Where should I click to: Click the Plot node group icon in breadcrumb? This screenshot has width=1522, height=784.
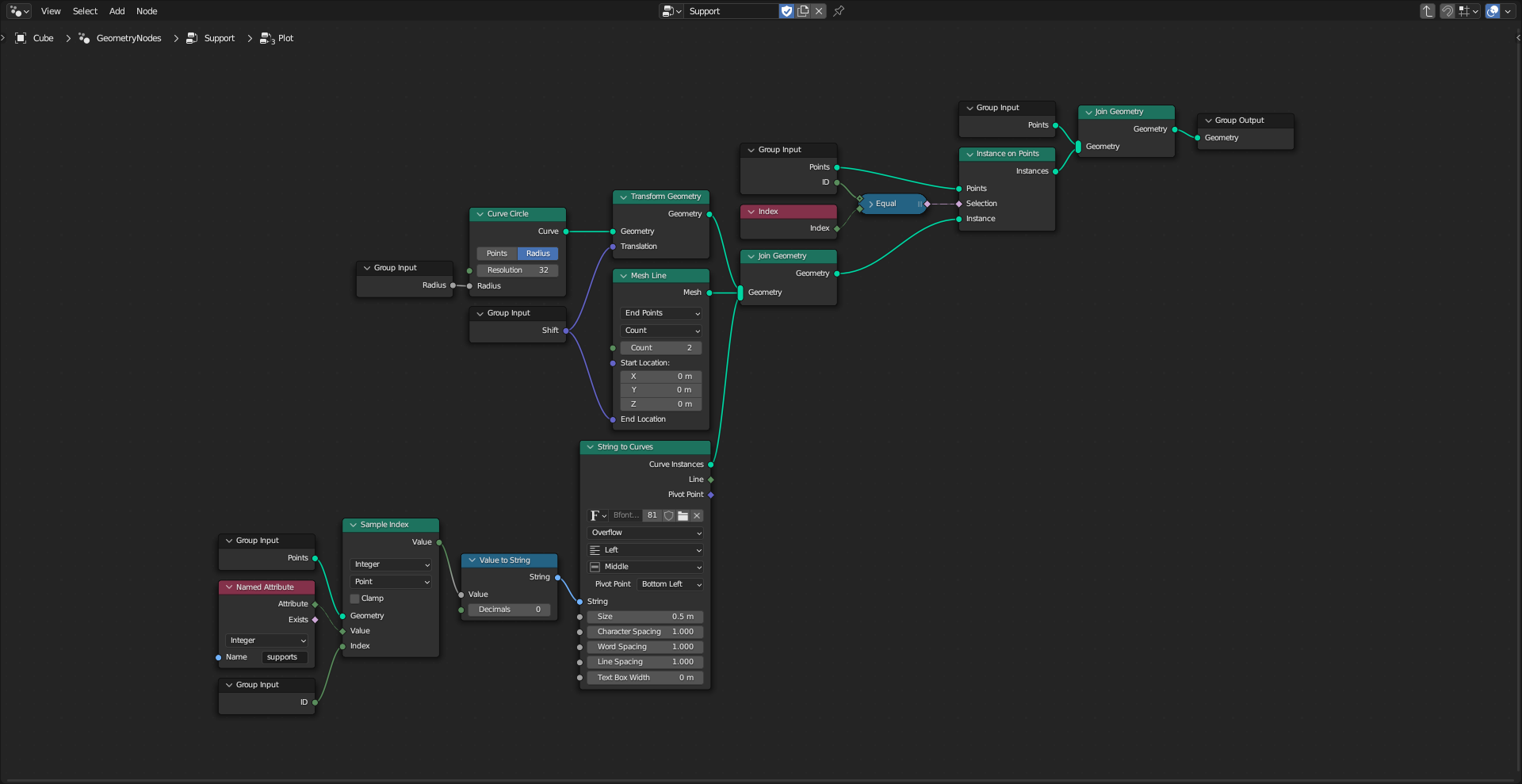[266, 38]
